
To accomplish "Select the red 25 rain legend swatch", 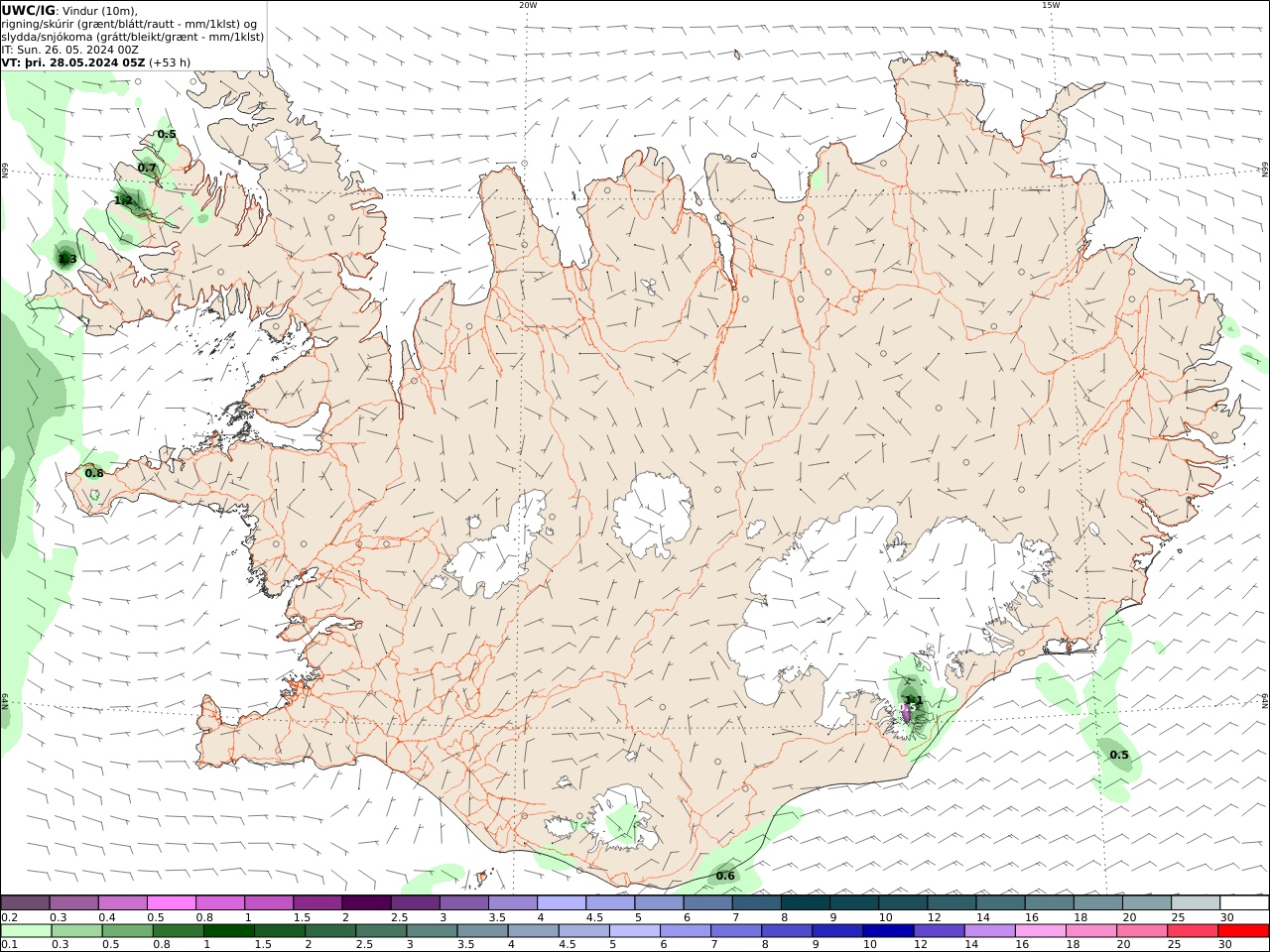I will pos(1193,931).
